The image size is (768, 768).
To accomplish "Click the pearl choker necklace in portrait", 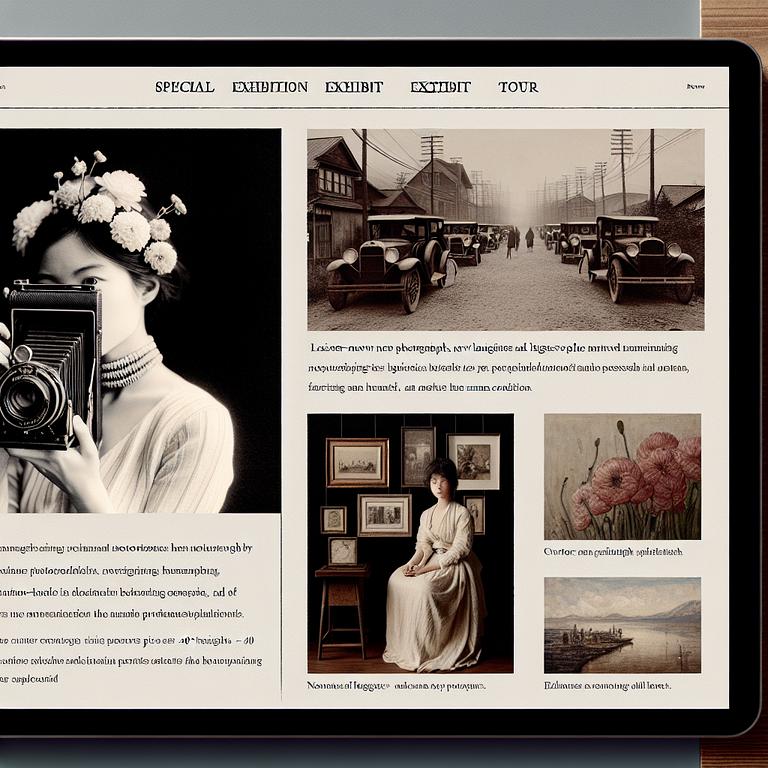I will click(130, 365).
